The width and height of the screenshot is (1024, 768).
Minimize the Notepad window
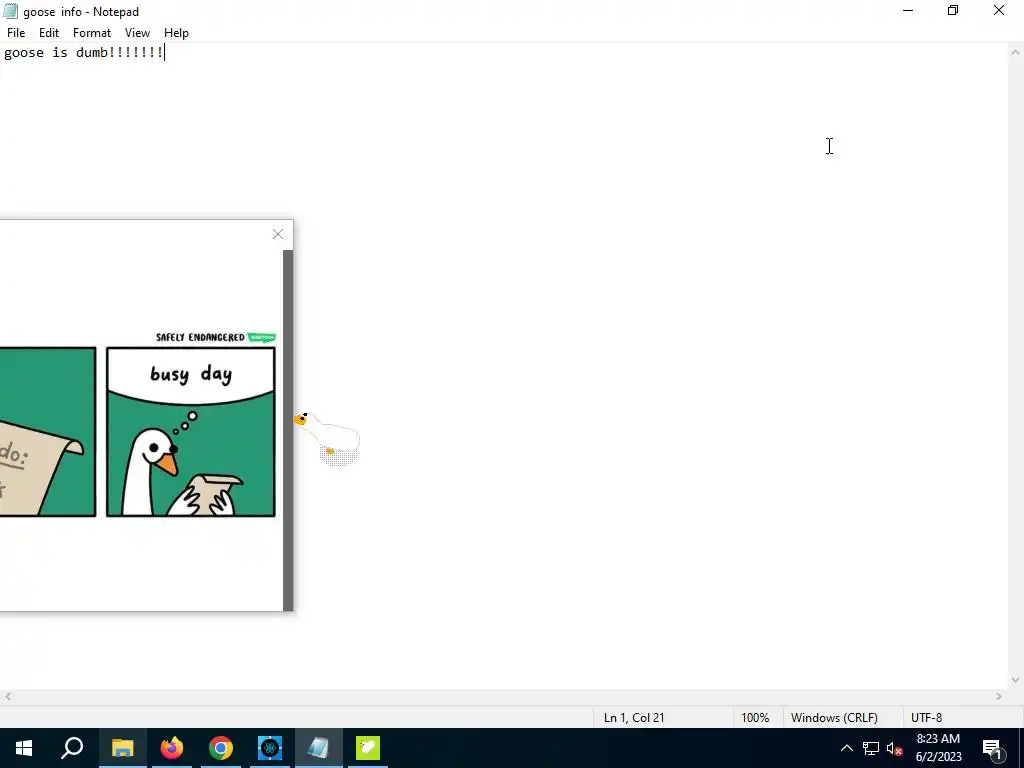[908, 10]
